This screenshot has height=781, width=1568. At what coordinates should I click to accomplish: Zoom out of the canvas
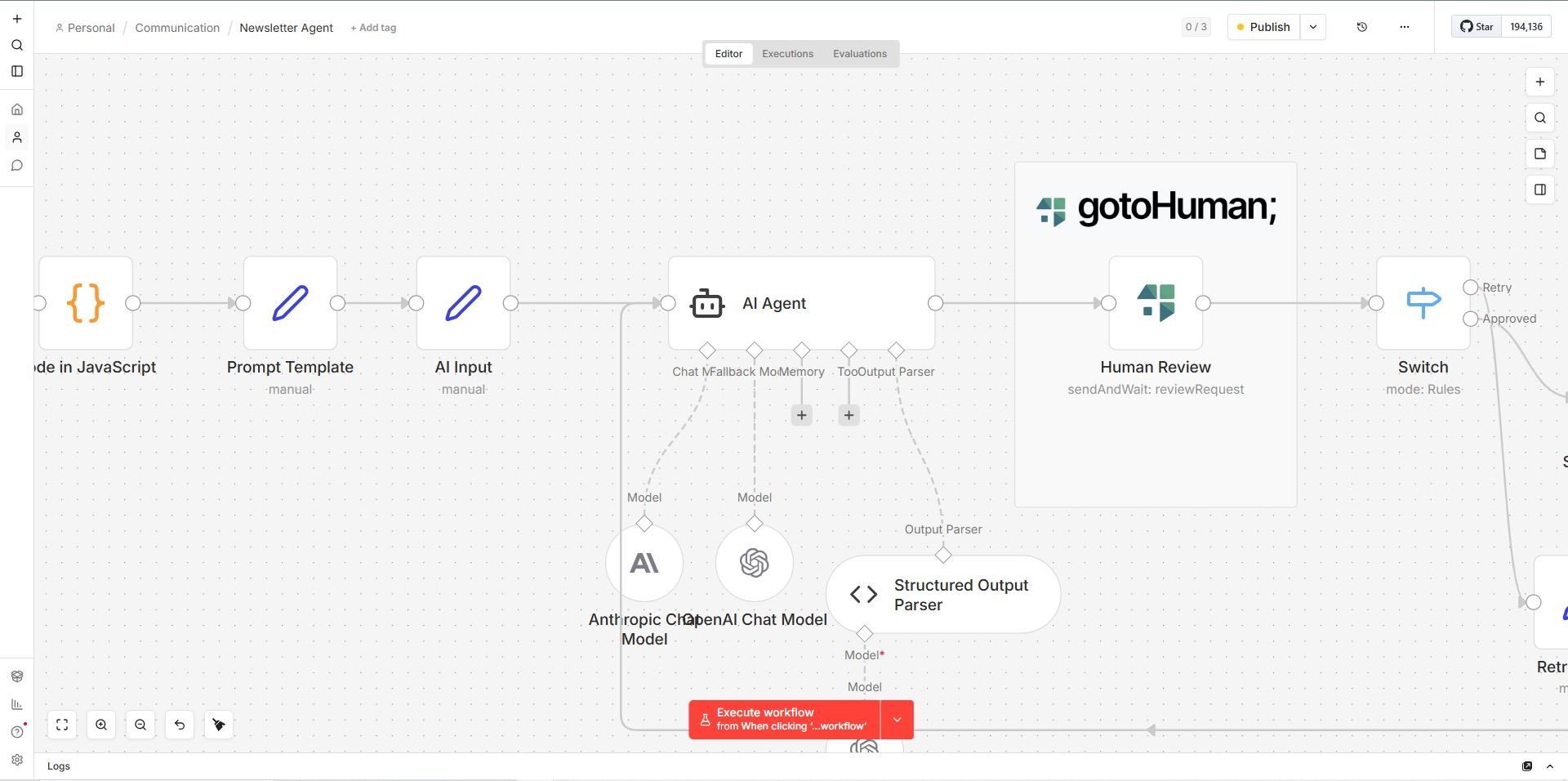coord(140,725)
